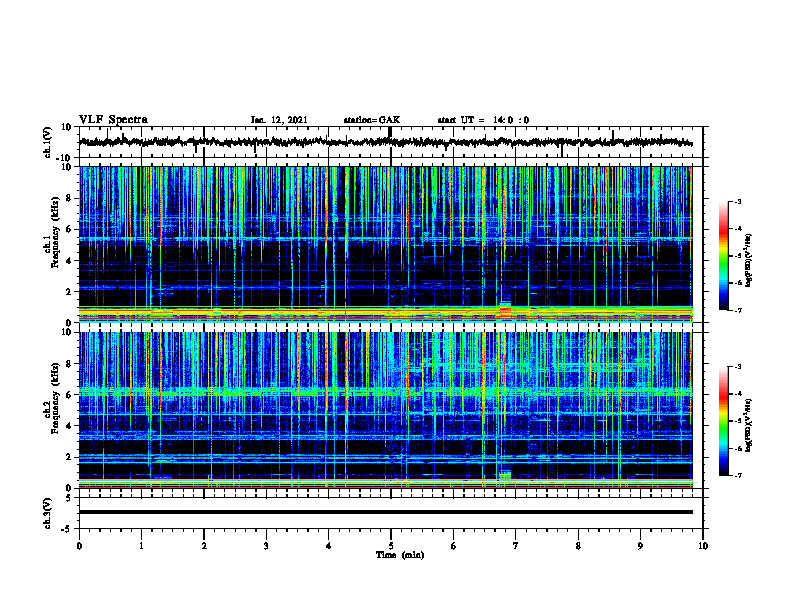Click the "10" tick on ch.1(V) waveform axis
The width and height of the screenshot is (792, 612).
(x=67, y=128)
